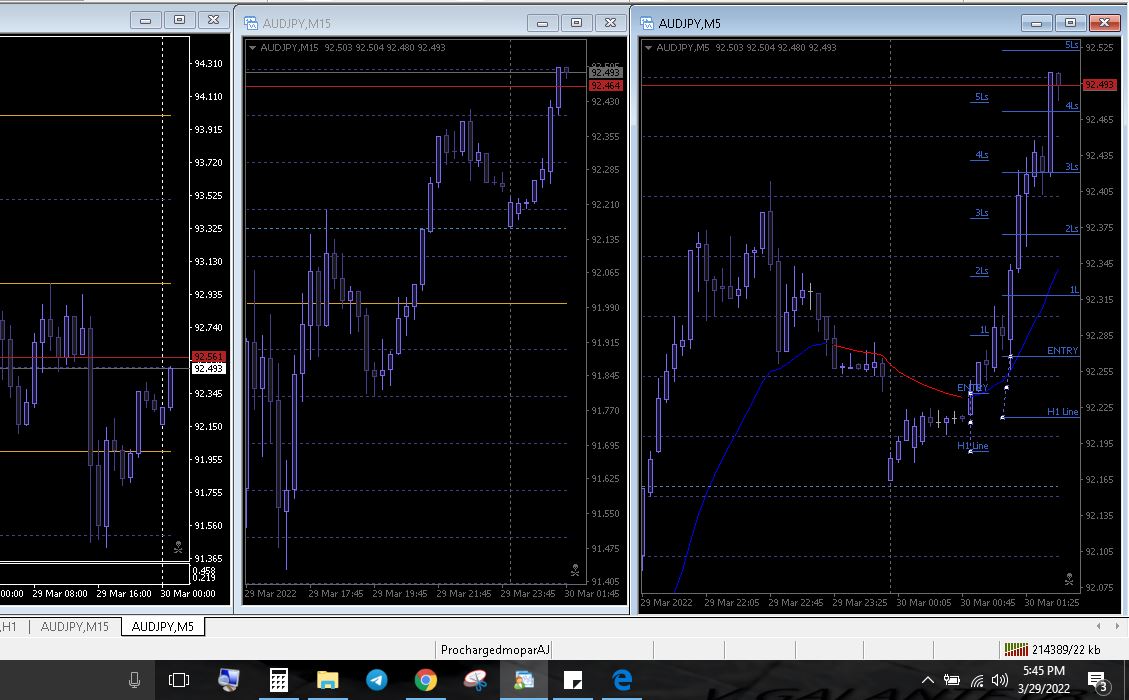Click the AUDJPY,M5 window chart icon
Image resolution: width=1129 pixels, height=700 pixels.
[x=647, y=23]
